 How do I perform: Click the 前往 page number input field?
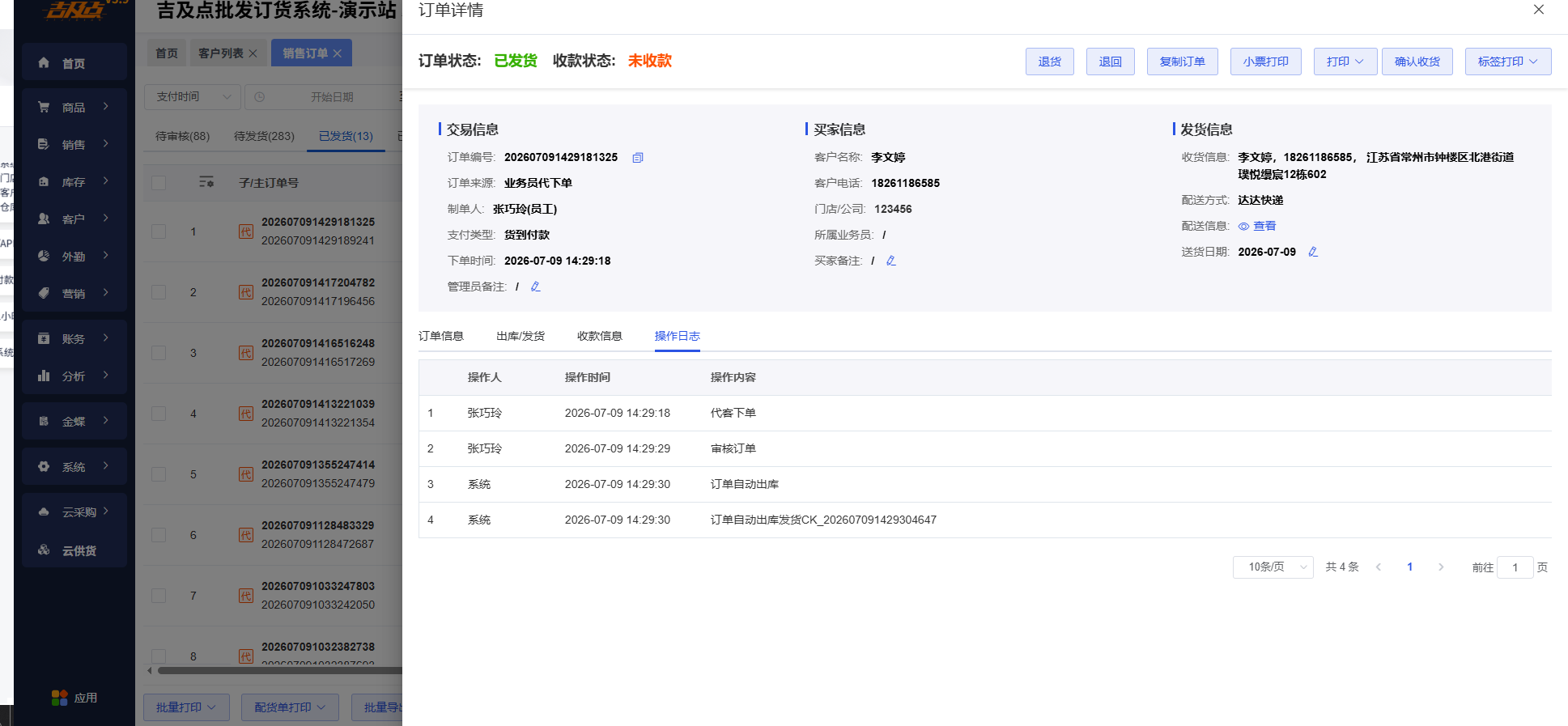[1515, 567]
